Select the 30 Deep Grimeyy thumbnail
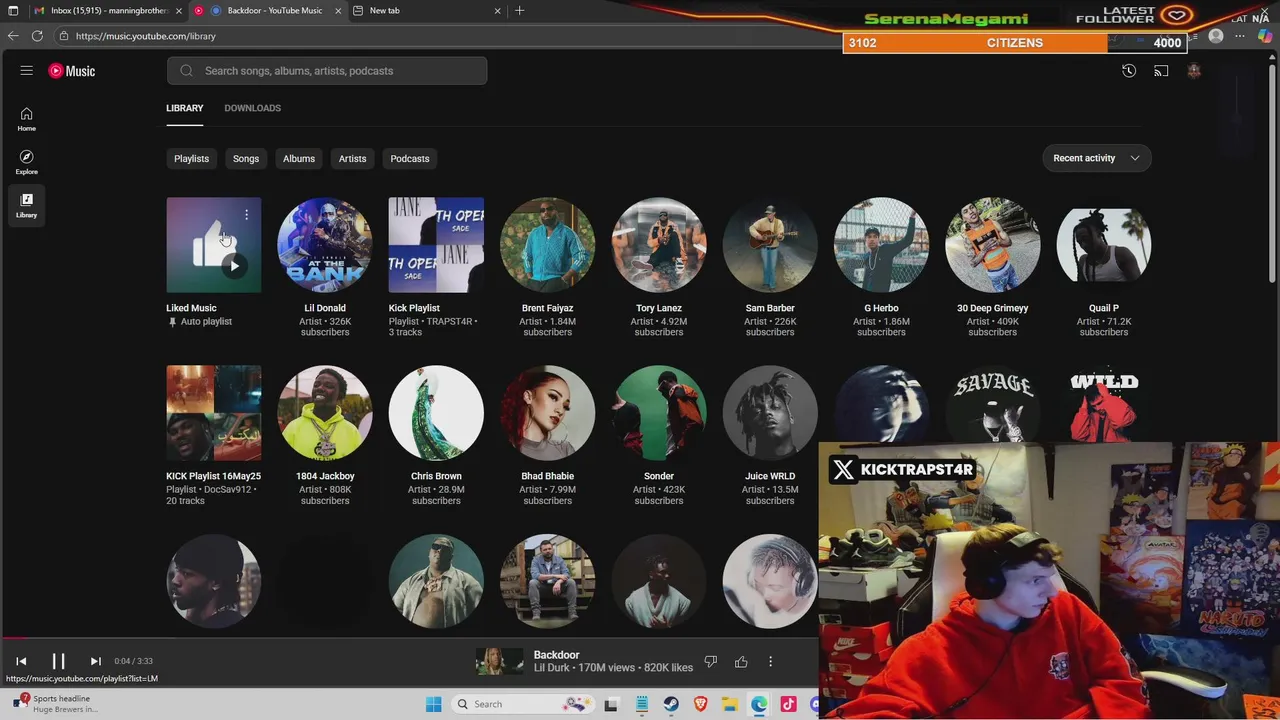 click(992, 245)
